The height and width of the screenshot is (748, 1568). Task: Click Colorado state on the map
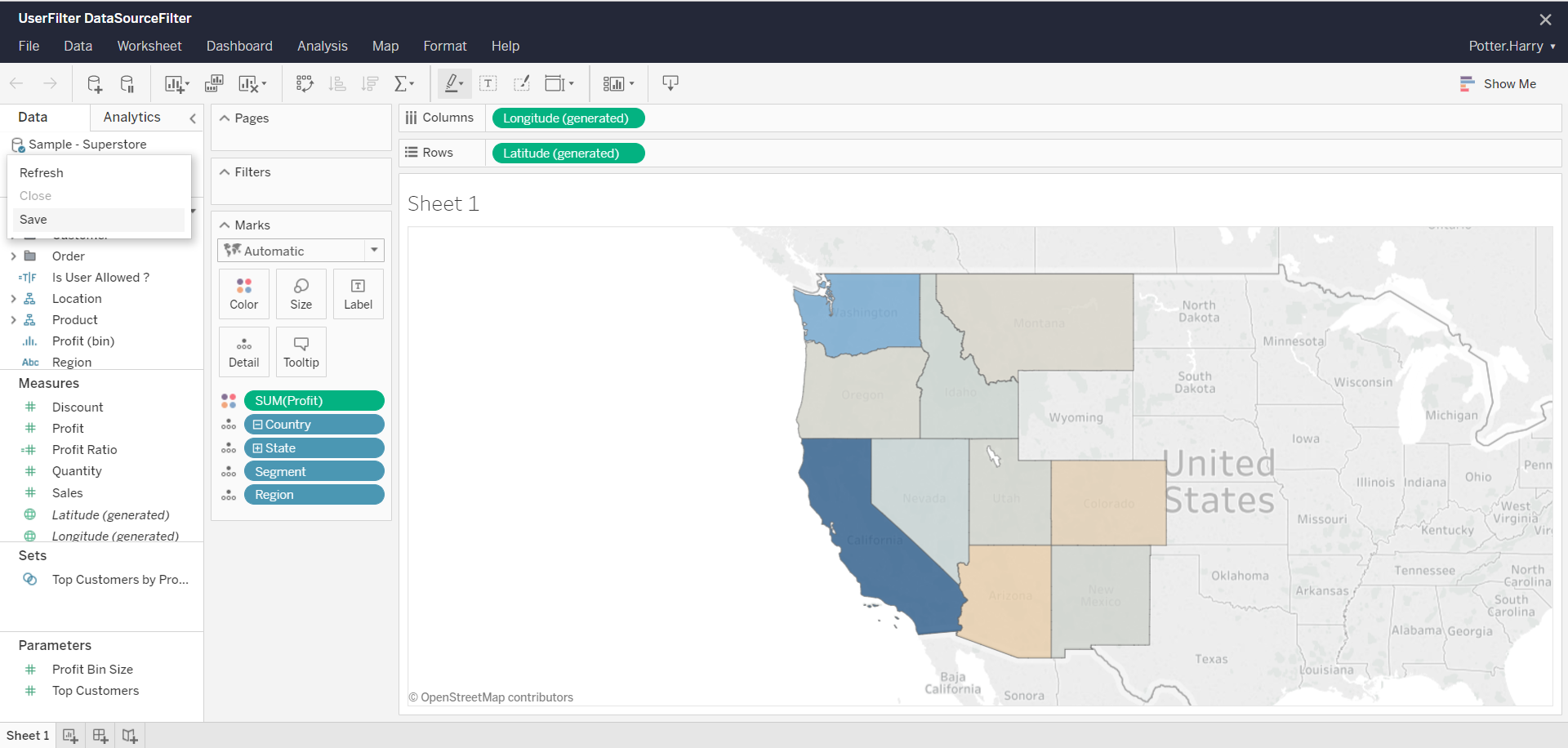point(1108,503)
